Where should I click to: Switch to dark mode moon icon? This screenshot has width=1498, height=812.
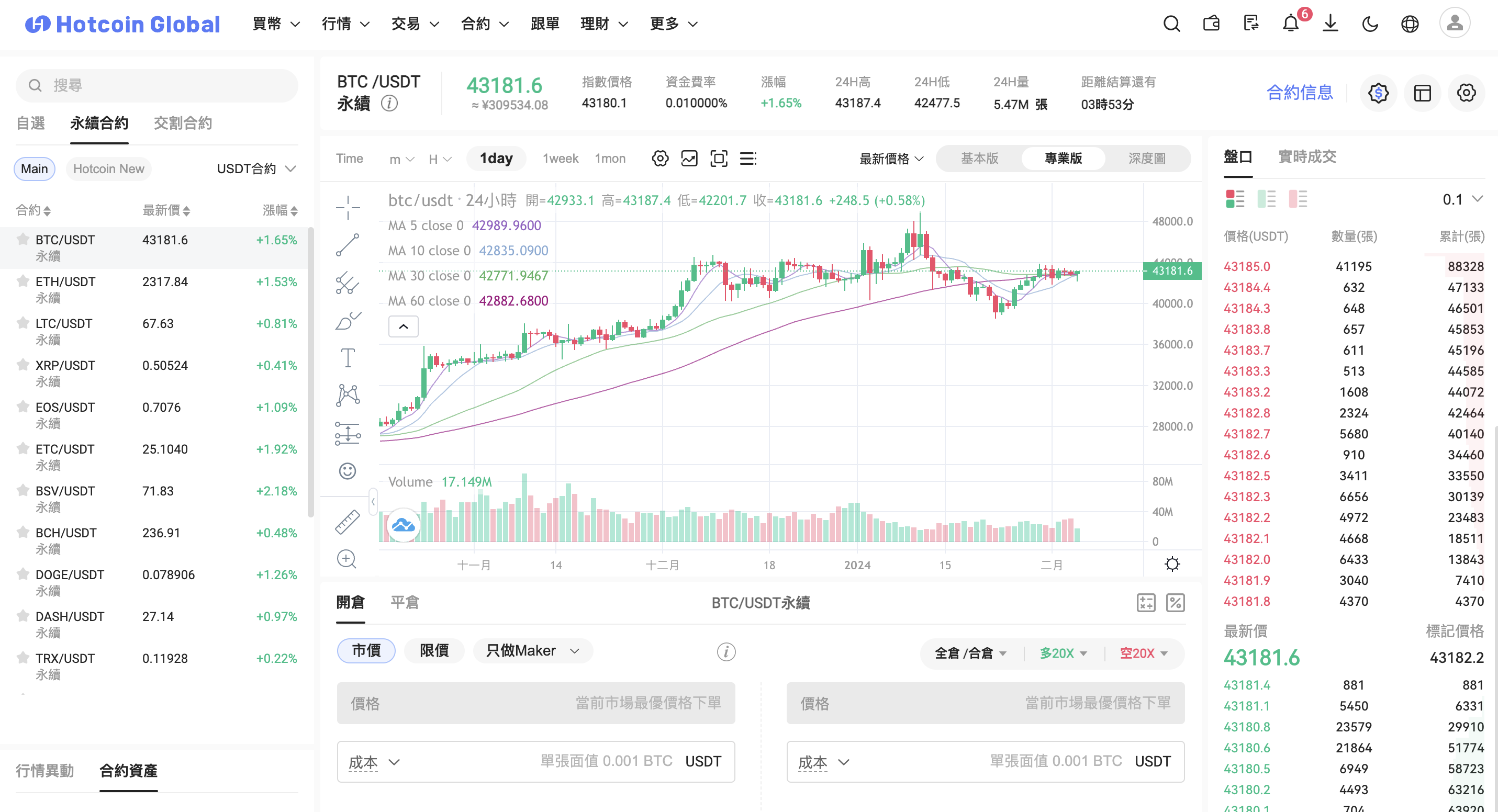click(x=1370, y=24)
